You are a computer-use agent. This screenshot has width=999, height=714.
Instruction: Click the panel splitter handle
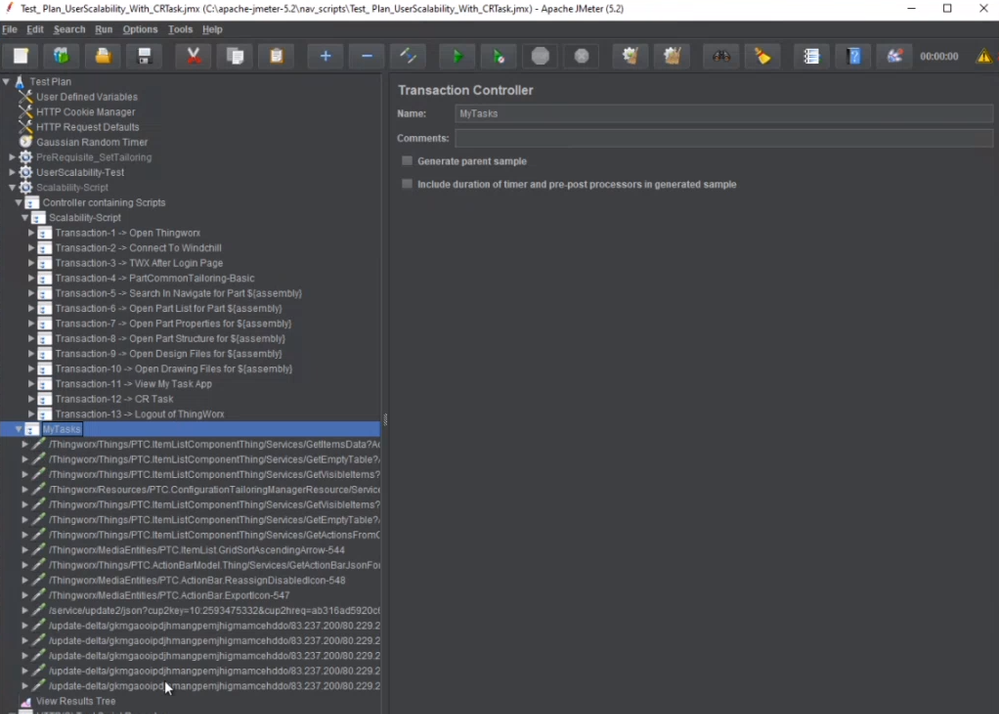tap(385, 419)
